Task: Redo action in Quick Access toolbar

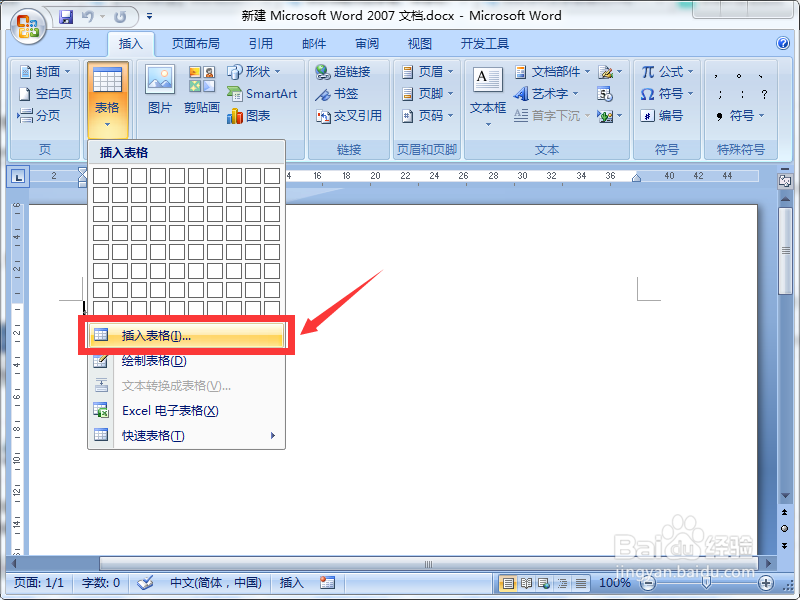Action: 120,17
